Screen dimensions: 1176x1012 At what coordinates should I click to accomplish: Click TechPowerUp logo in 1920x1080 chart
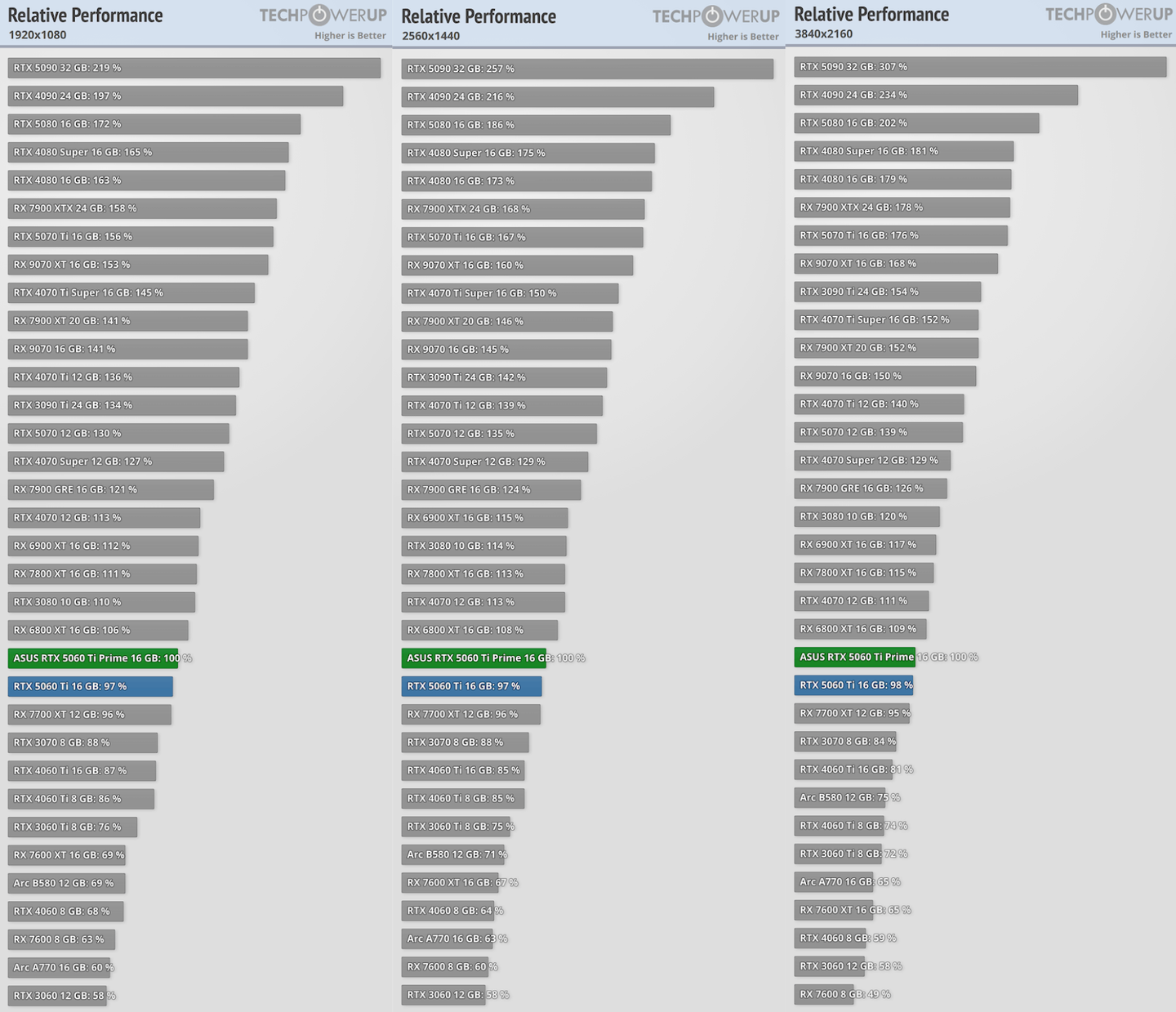click(323, 15)
